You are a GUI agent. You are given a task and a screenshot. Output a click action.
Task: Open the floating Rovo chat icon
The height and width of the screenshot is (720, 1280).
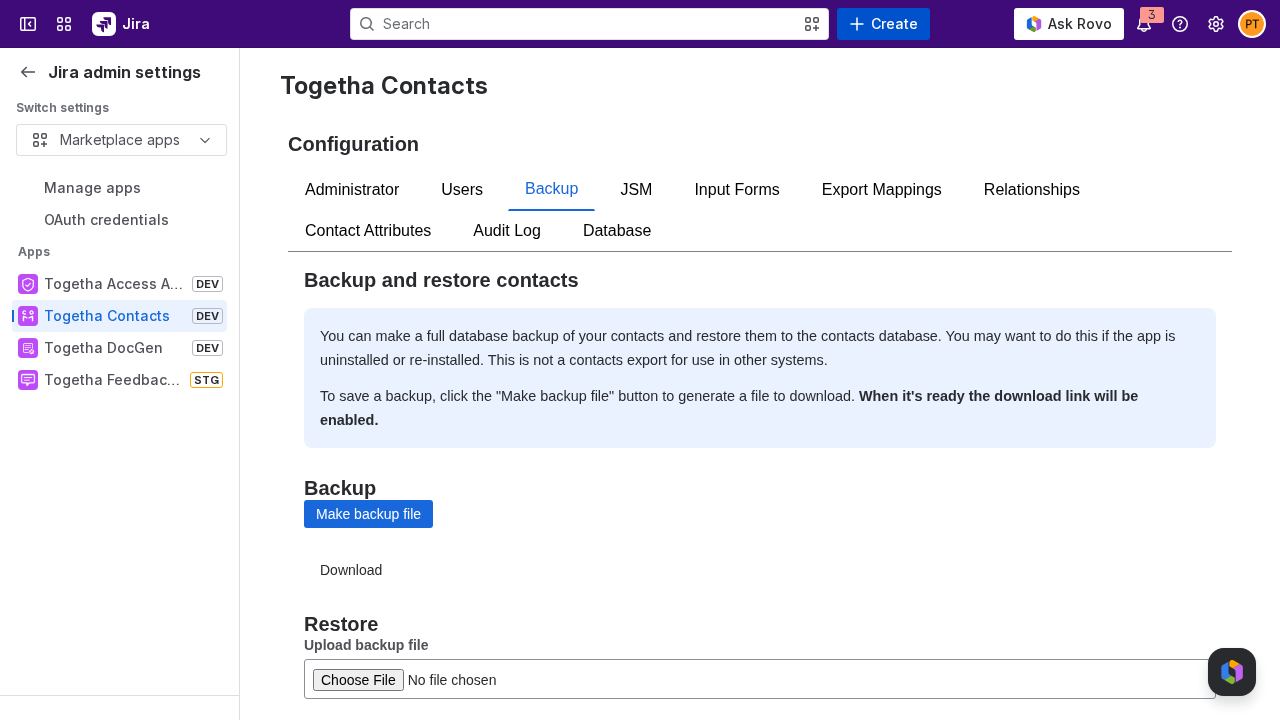pyautogui.click(x=1232, y=672)
